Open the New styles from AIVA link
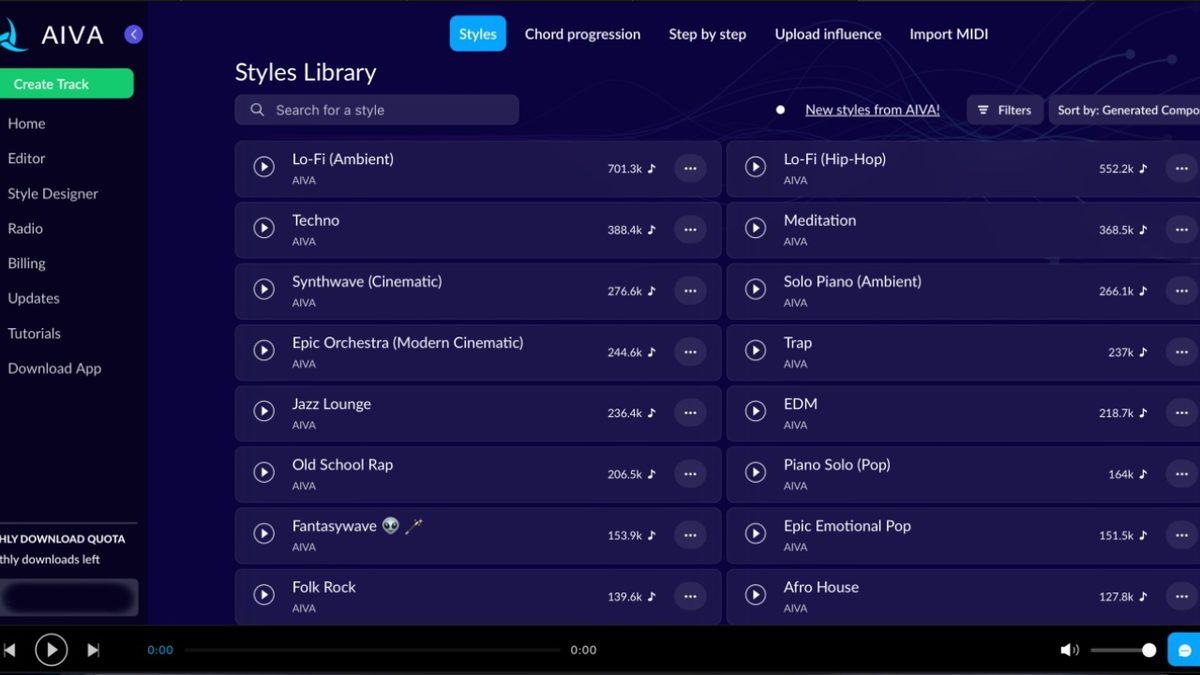The width and height of the screenshot is (1200, 675). coord(872,110)
